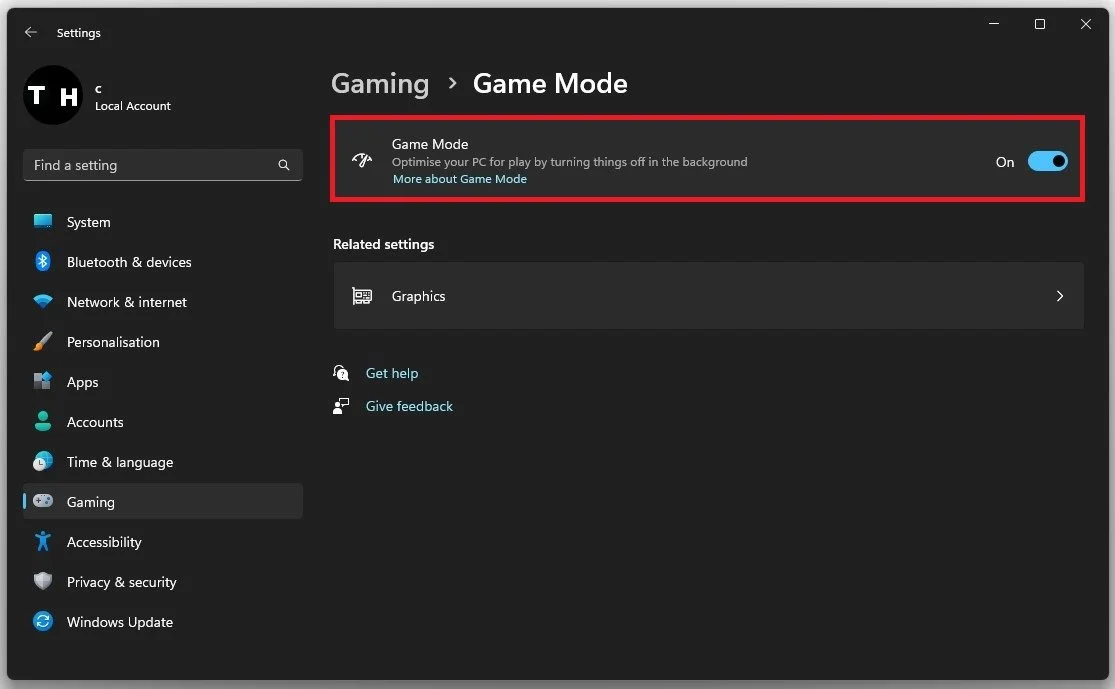
Task: Navigate back using the arrow button
Action: [x=31, y=31]
